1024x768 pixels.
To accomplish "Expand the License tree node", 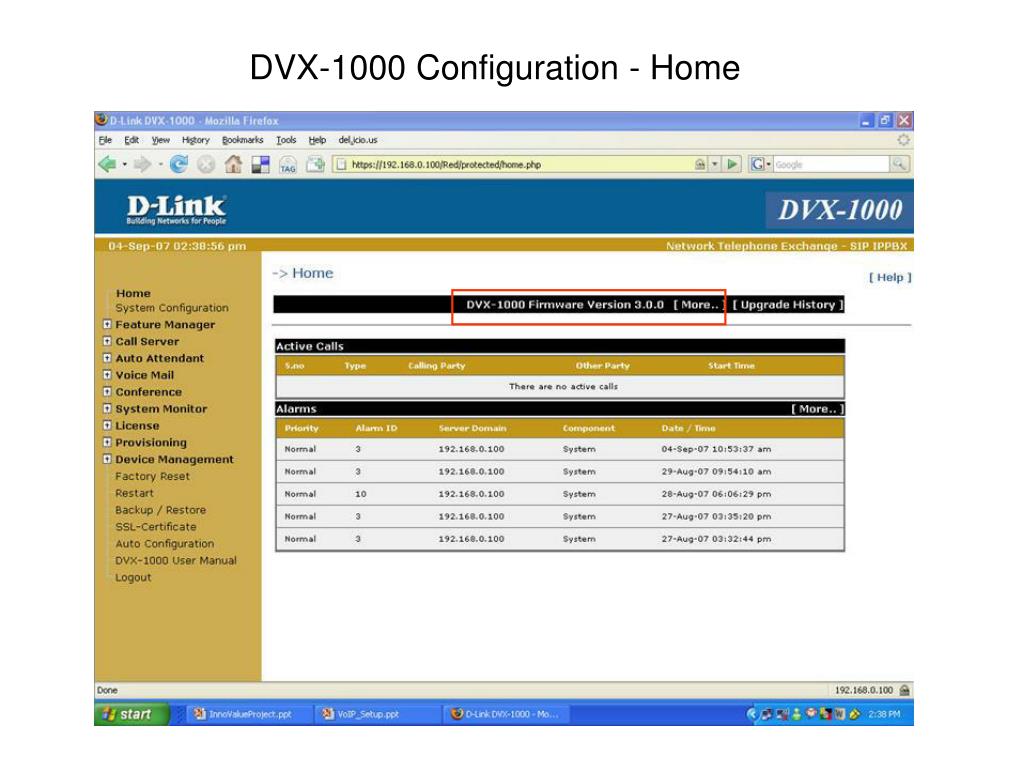I will point(107,425).
